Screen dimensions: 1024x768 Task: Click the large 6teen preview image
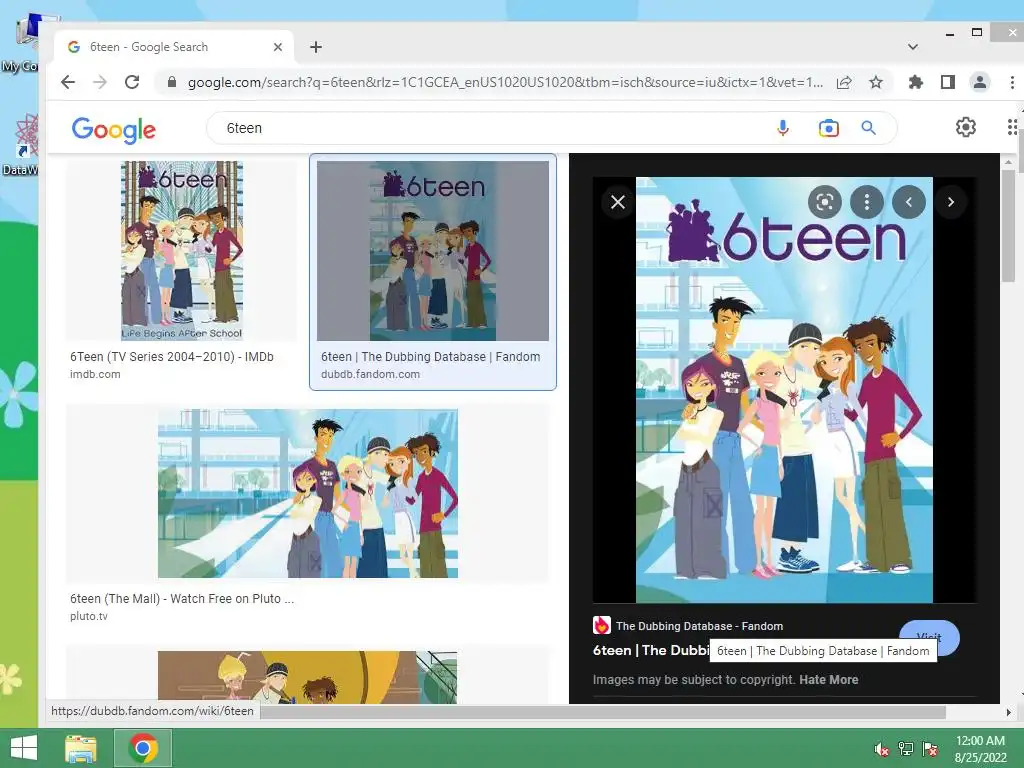pos(784,390)
